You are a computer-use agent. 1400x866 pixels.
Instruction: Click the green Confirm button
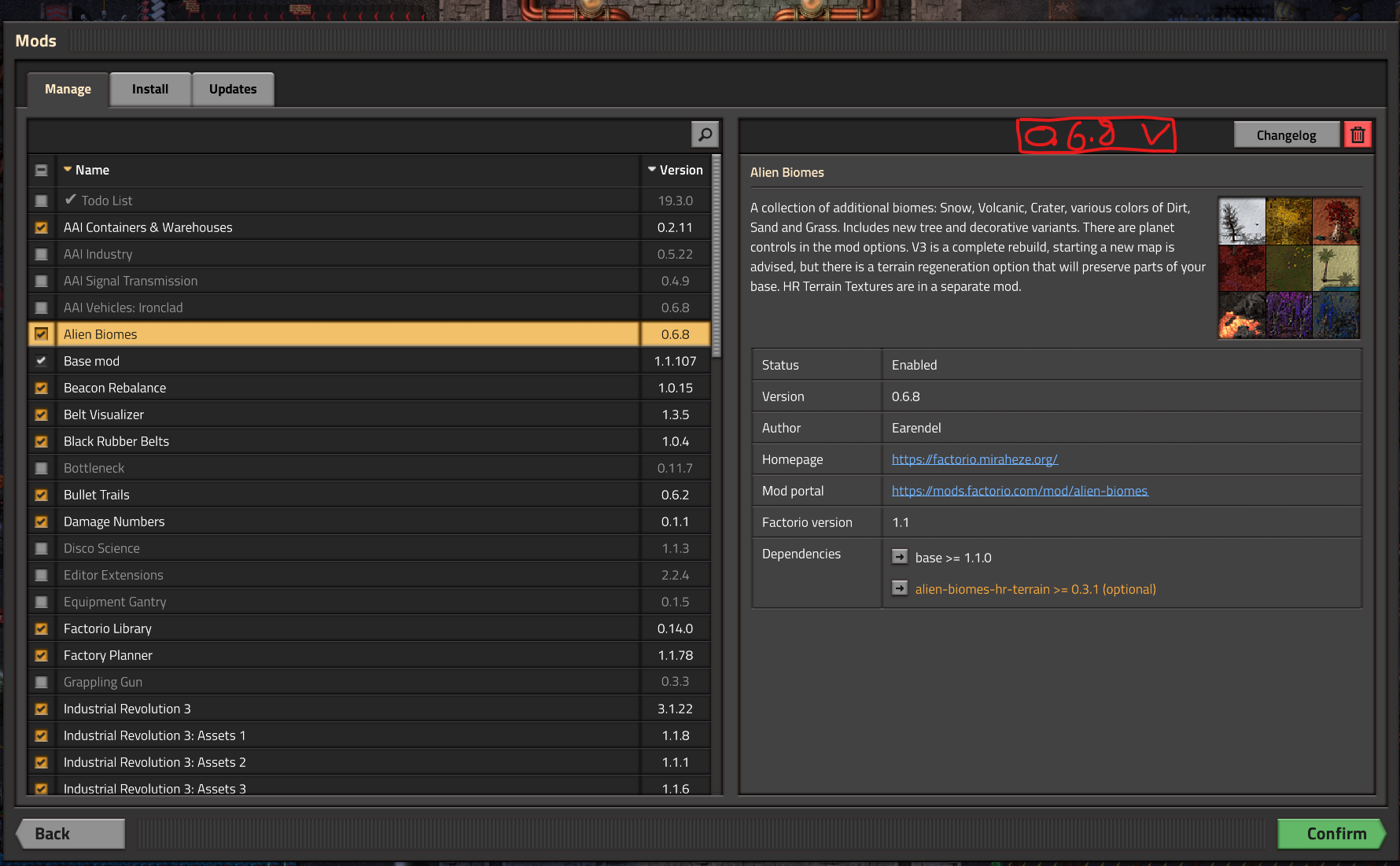(1332, 834)
